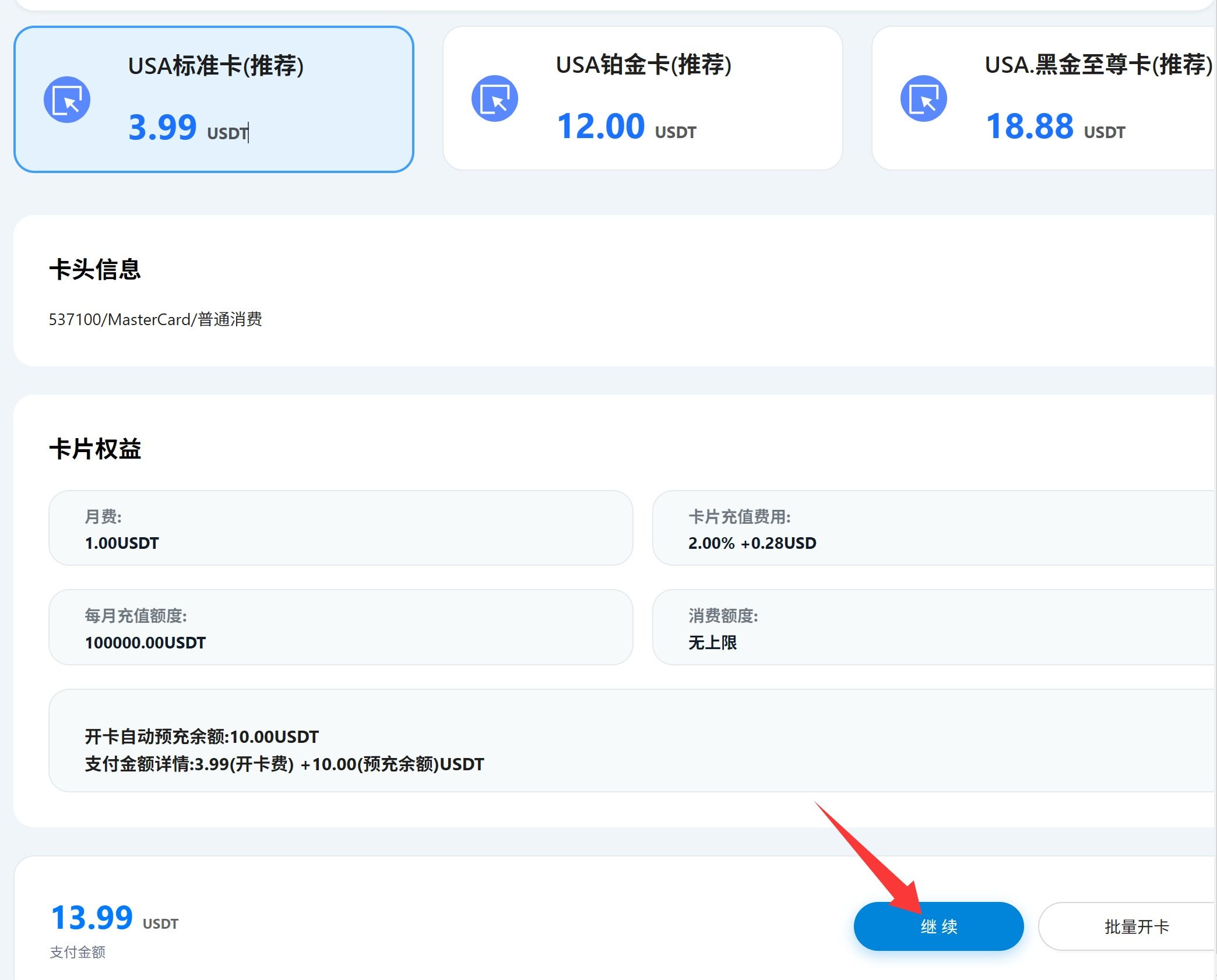Click the 开卡自动预充余额 details box
The width and height of the screenshot is (1217, 980).
click(x=629, y=741)
